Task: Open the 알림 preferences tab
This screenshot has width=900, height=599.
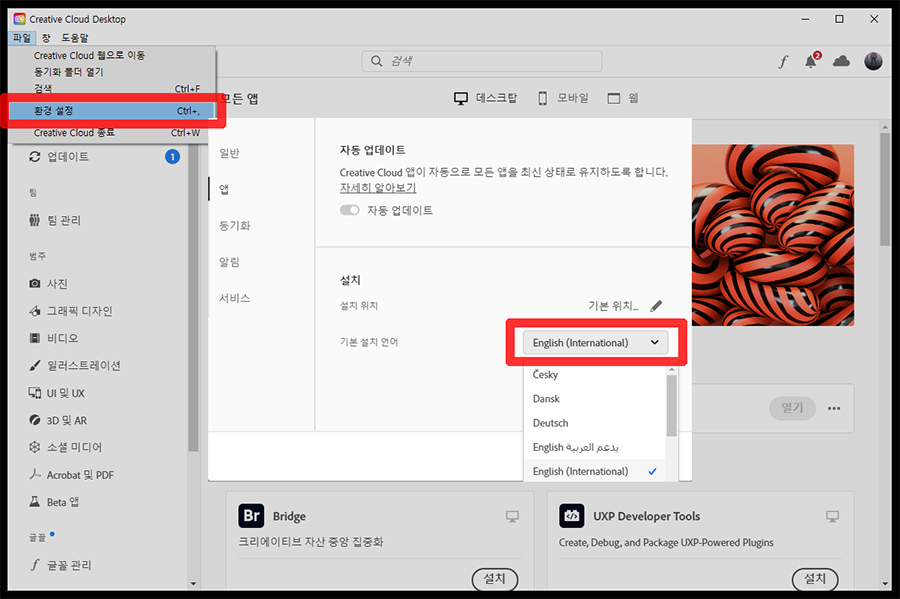Action: [x=230, y=262]
